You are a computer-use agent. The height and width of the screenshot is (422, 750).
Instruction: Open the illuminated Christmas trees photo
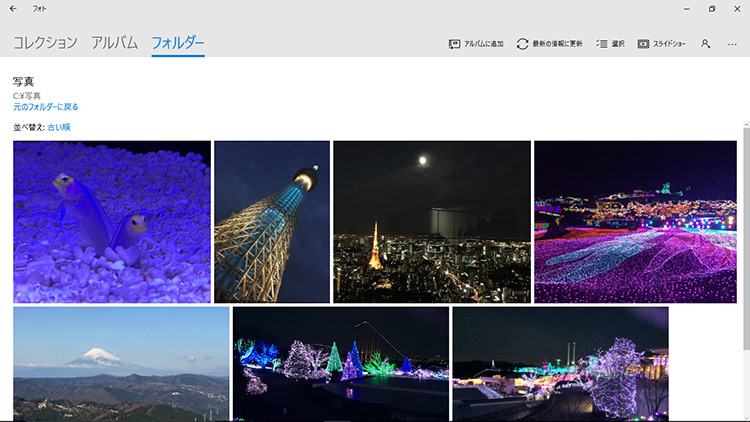[340, 364]
